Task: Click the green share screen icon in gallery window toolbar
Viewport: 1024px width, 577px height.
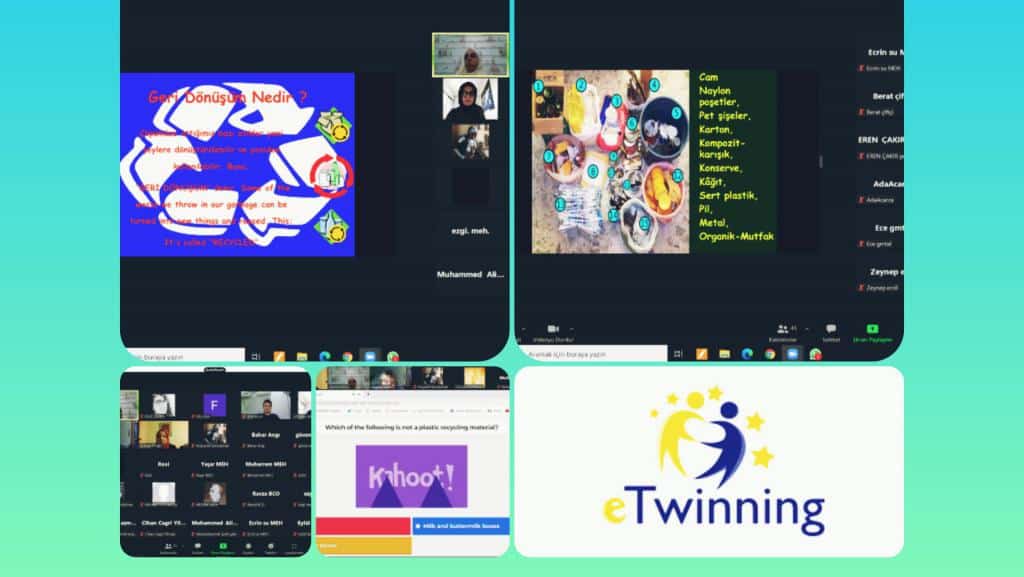Action: click(223, 546)
